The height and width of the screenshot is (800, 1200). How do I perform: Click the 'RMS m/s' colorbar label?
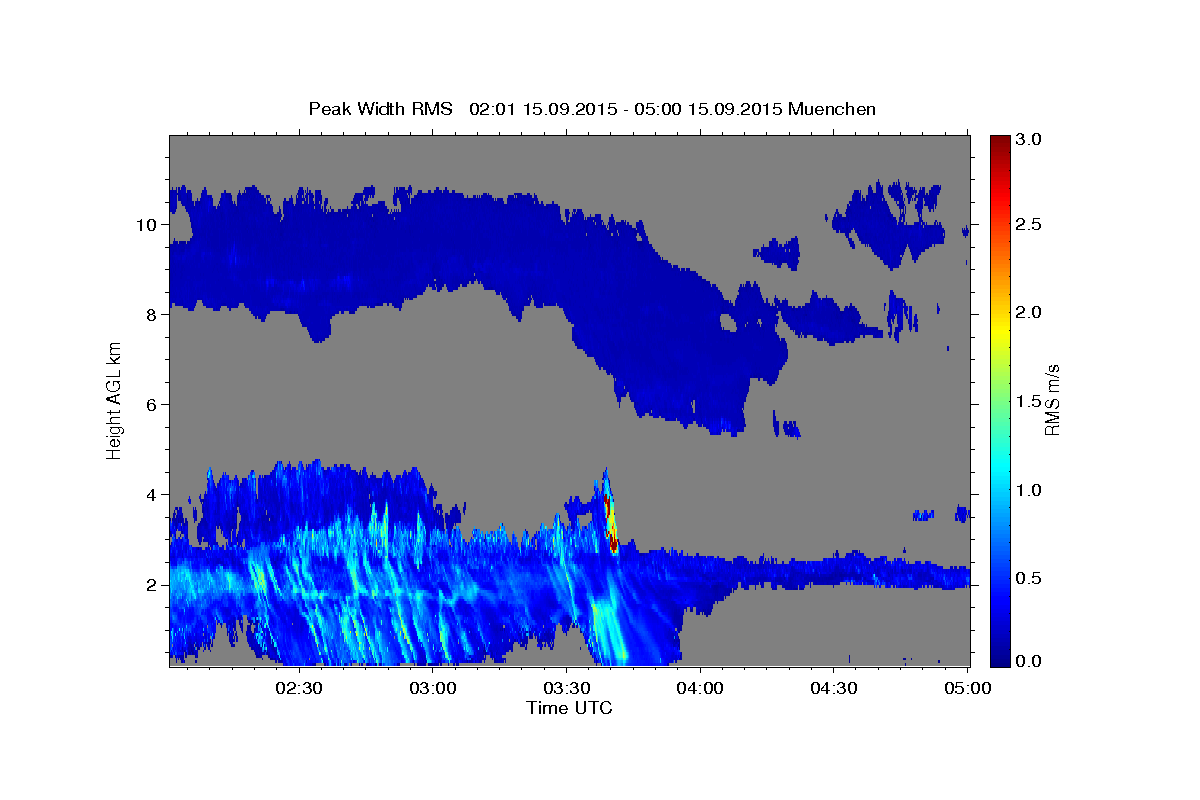click(1052, 399)
